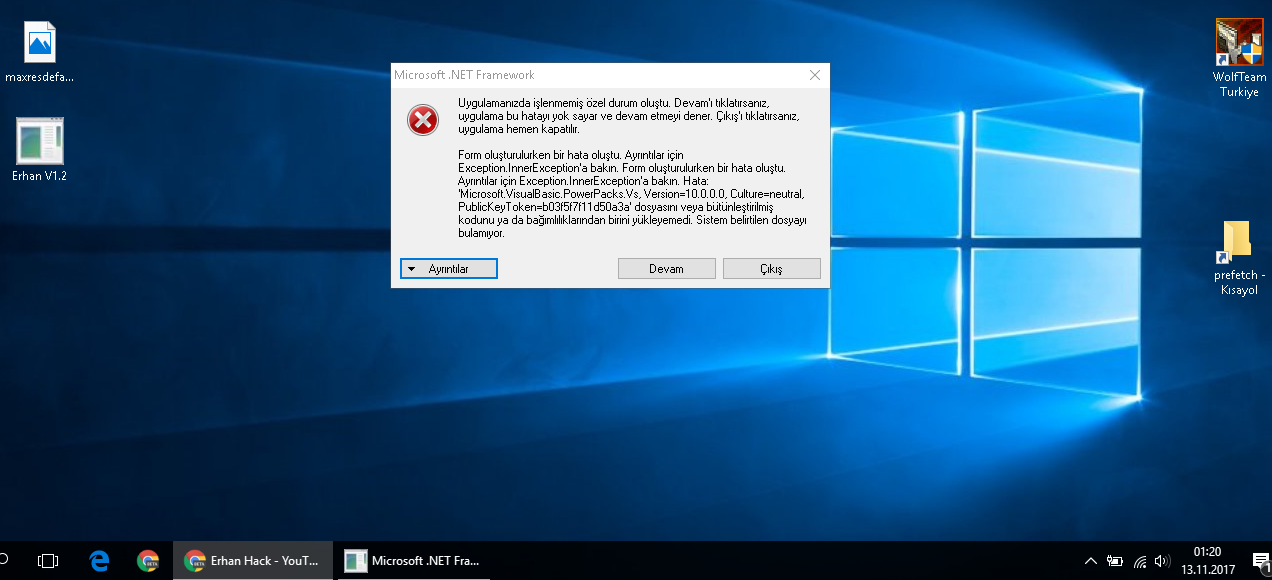Select the Erhan V1.2 desktop shortcut
Screen dimensions: 1272x580
[x=40, y=150]
